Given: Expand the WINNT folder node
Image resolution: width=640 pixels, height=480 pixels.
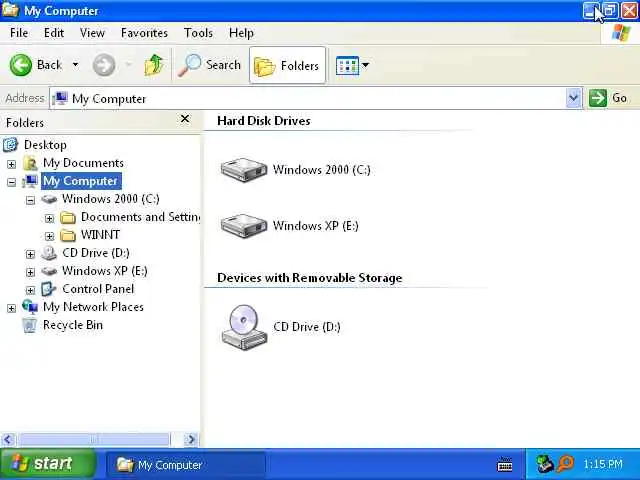Looking at the screenshot, I should tap(49, 236).
